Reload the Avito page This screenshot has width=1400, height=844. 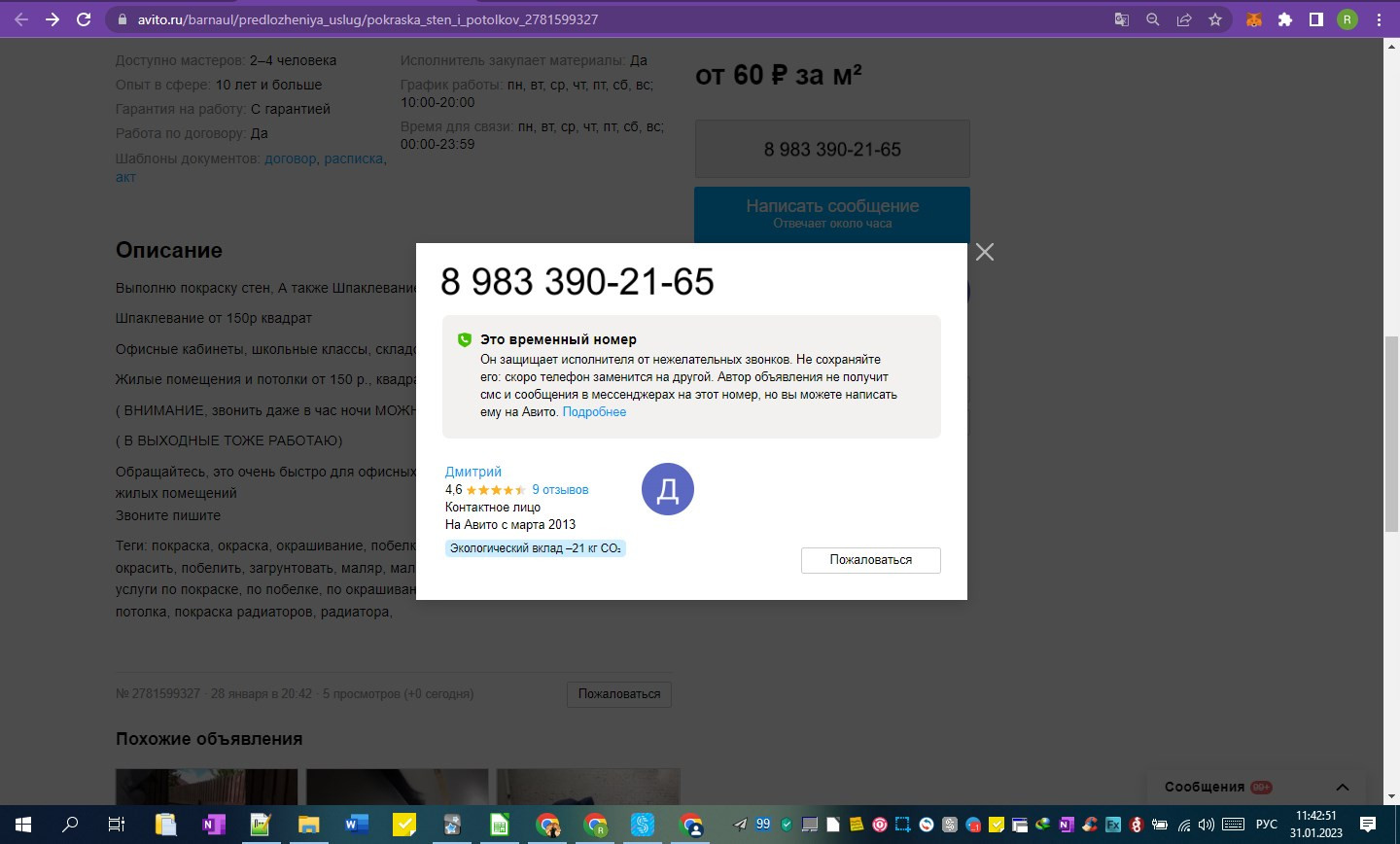pyautogui.click(x=84, y=19)
